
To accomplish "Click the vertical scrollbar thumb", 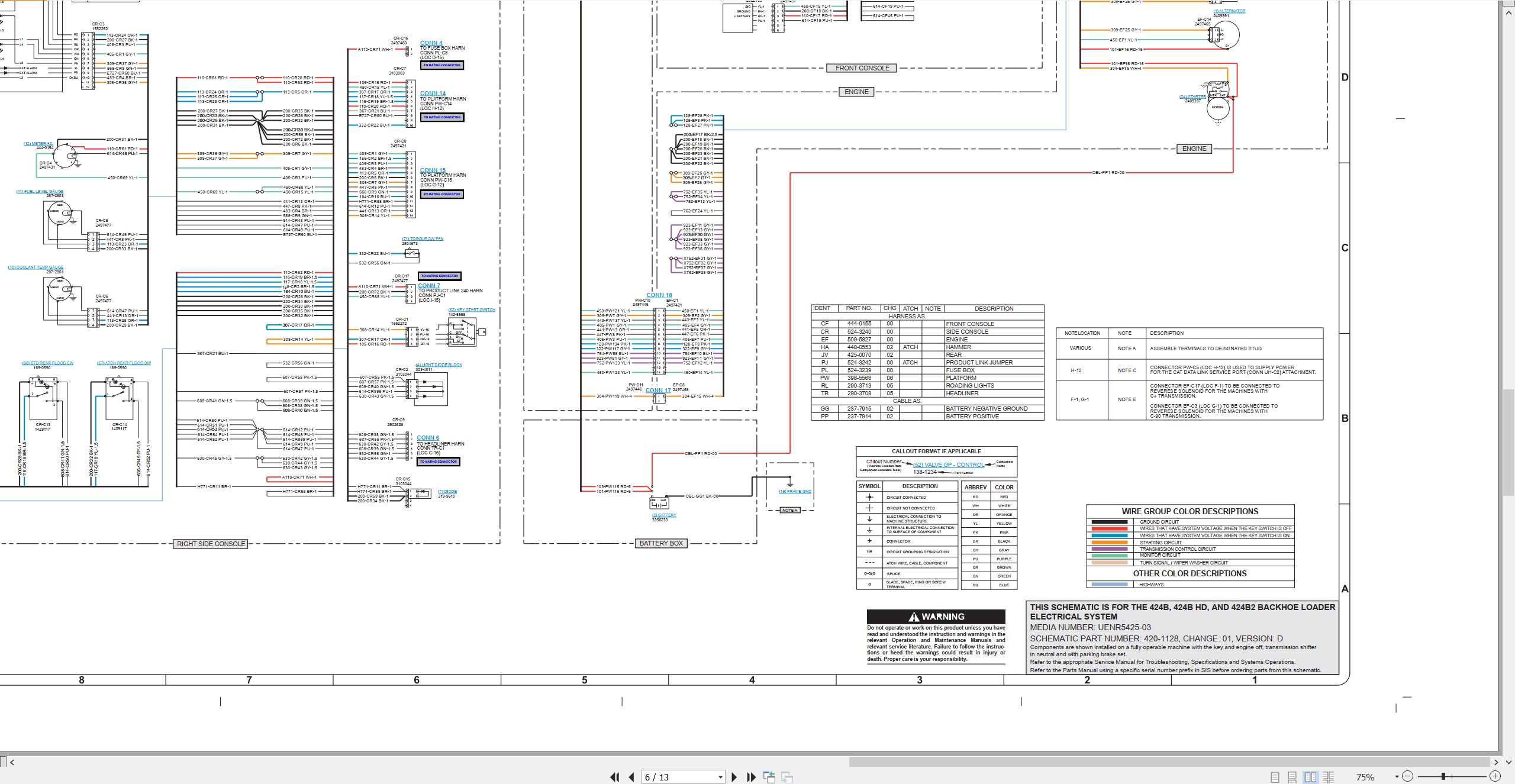I will [x=1508, y=442].
